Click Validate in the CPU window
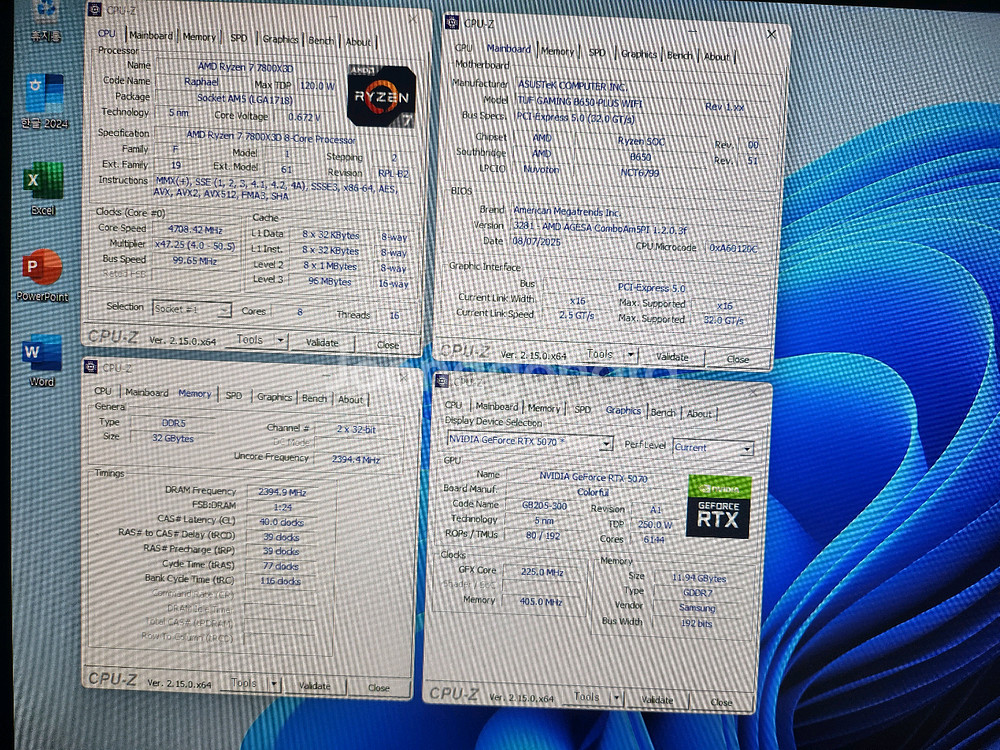Image resolution: width=1000 pixels, height=750 pixels. coord(322,342)
